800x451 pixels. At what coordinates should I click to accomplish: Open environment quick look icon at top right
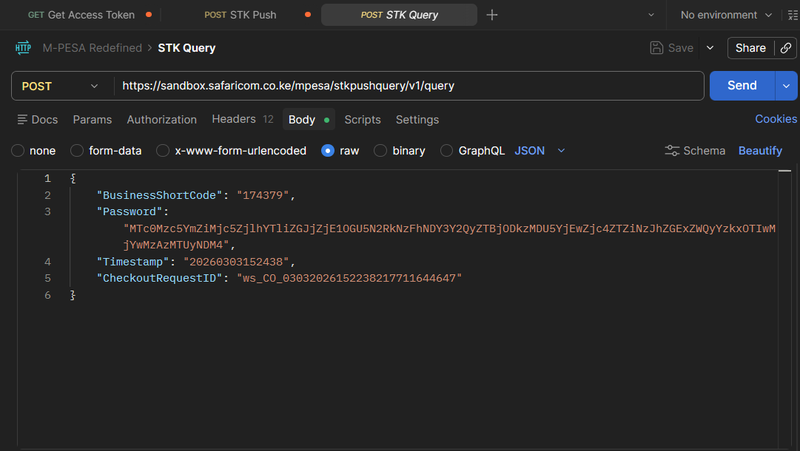[793, 15]
